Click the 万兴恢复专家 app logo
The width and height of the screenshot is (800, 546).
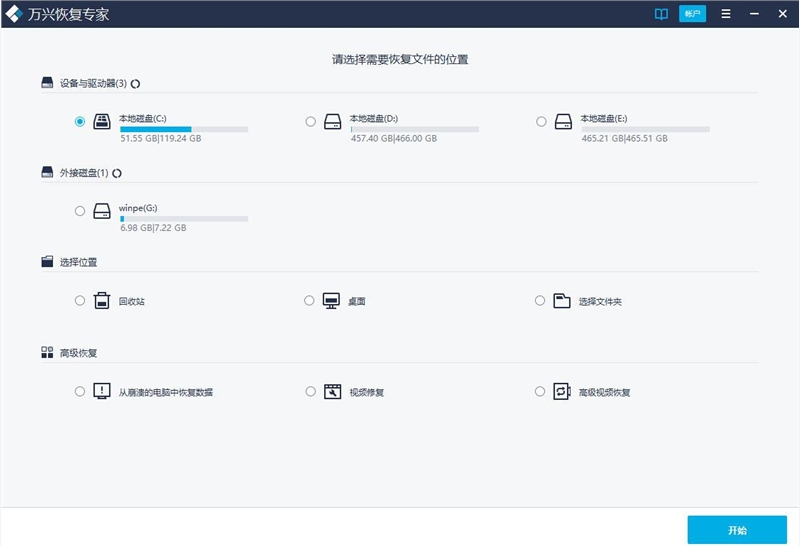click(x=14, y=14)
